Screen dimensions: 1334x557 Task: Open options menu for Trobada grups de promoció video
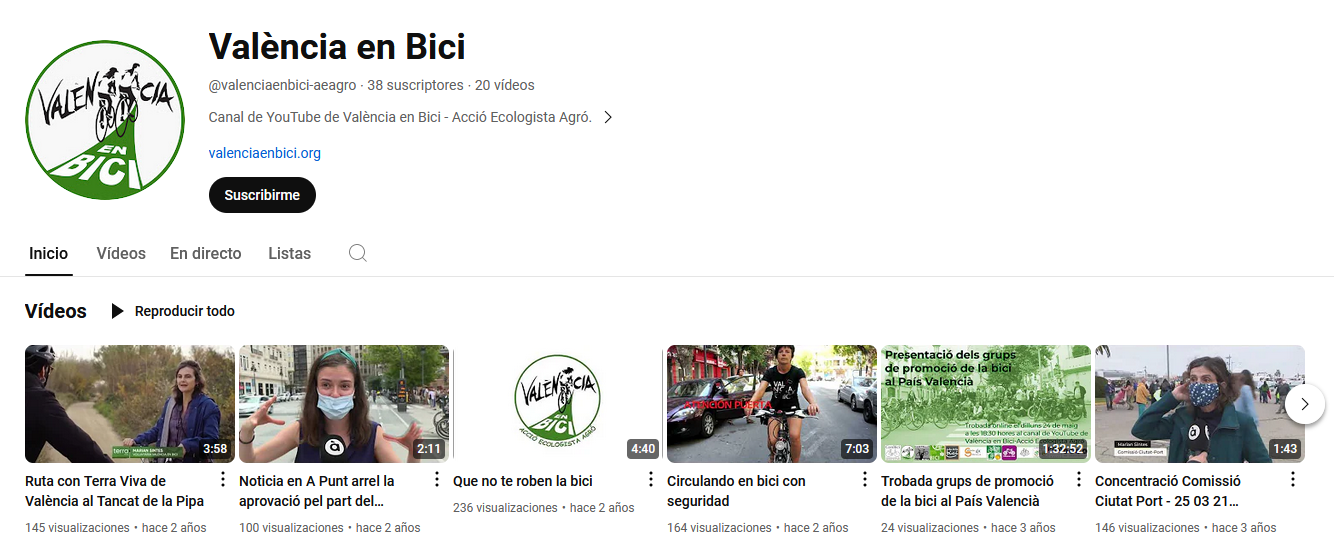pyautogui.click(x=1078, y=480)
